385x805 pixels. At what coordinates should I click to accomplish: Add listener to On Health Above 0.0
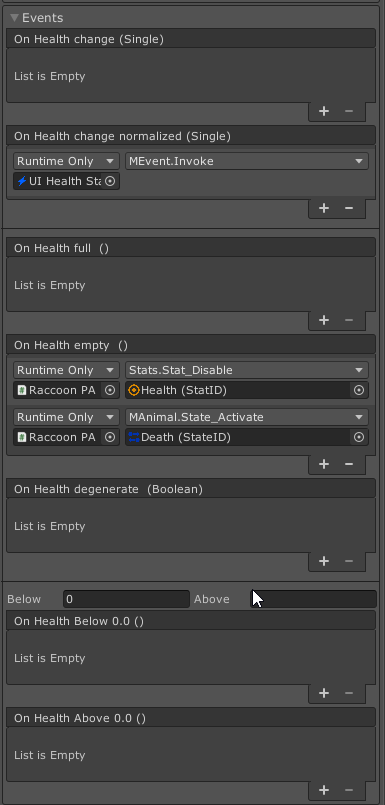click(324, 790)
